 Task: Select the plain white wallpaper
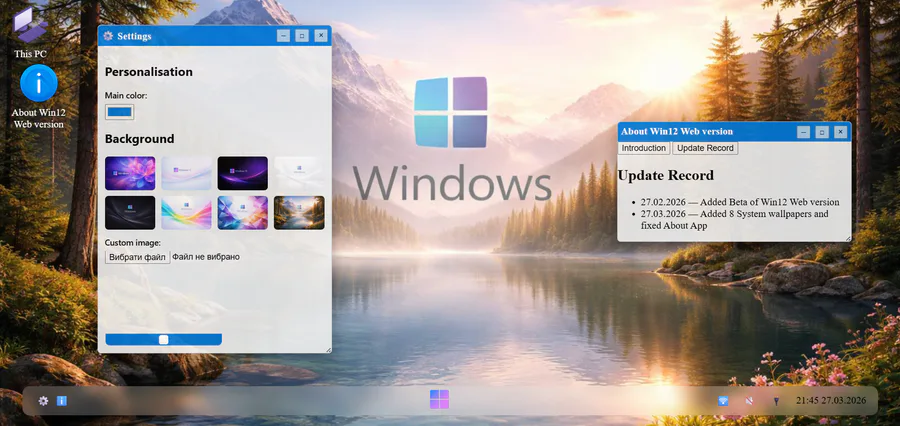pos(299,173)
